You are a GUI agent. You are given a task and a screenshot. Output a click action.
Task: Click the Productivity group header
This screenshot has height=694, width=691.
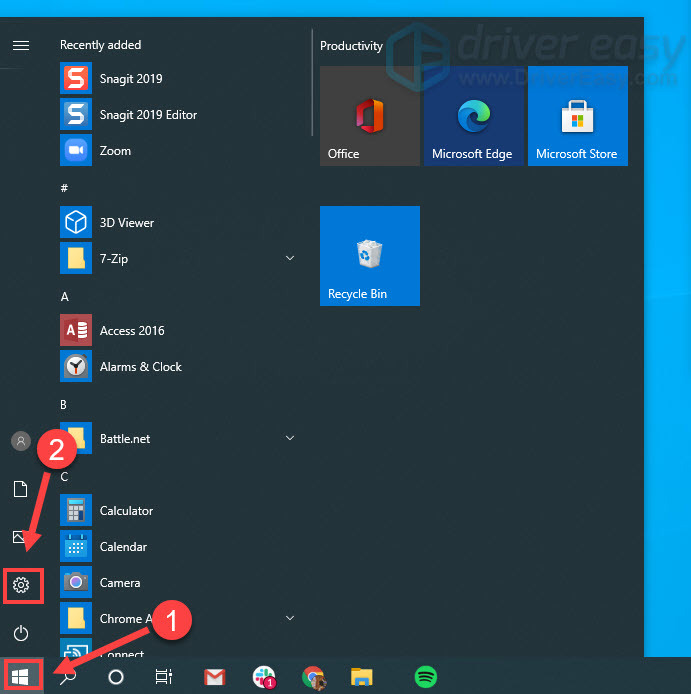tap(352, 46)
